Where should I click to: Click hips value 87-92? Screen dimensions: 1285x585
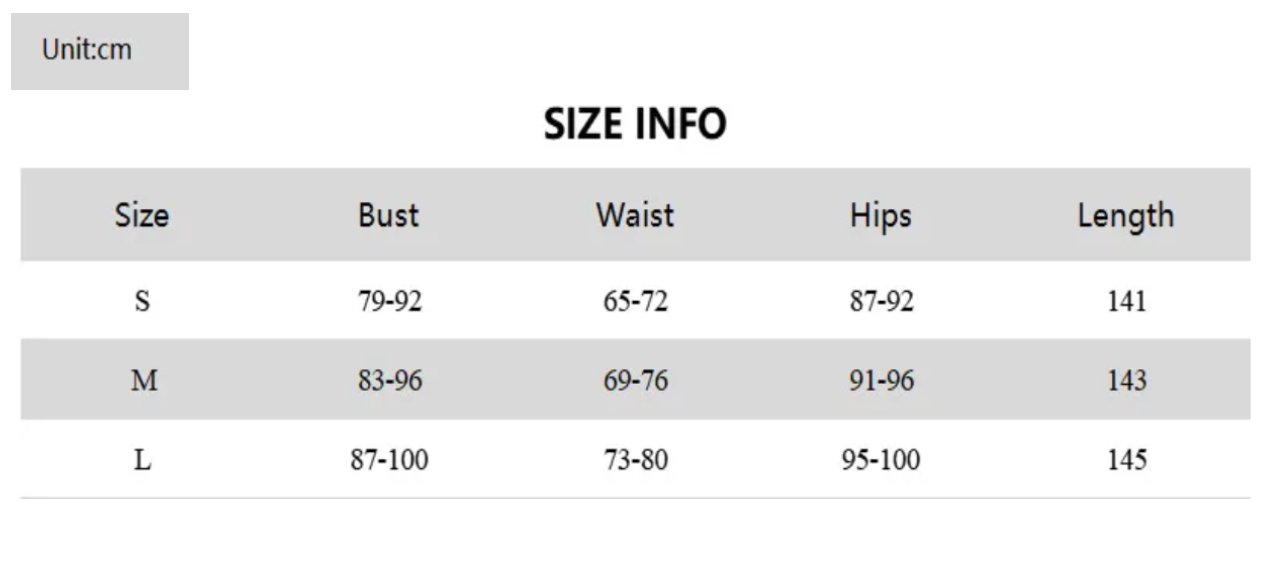coord(881,301)
